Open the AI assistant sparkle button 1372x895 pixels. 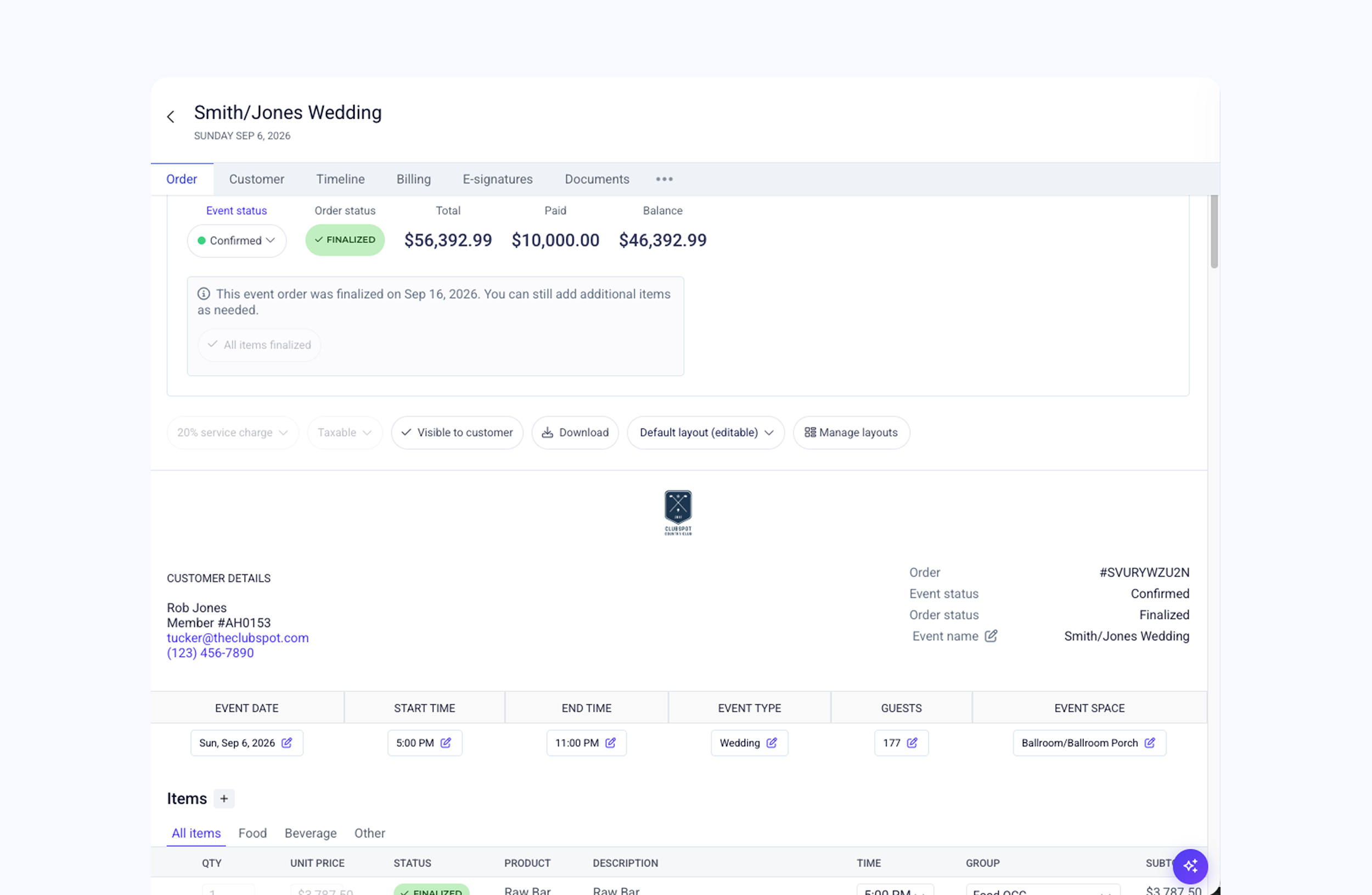click(1190, 866)
